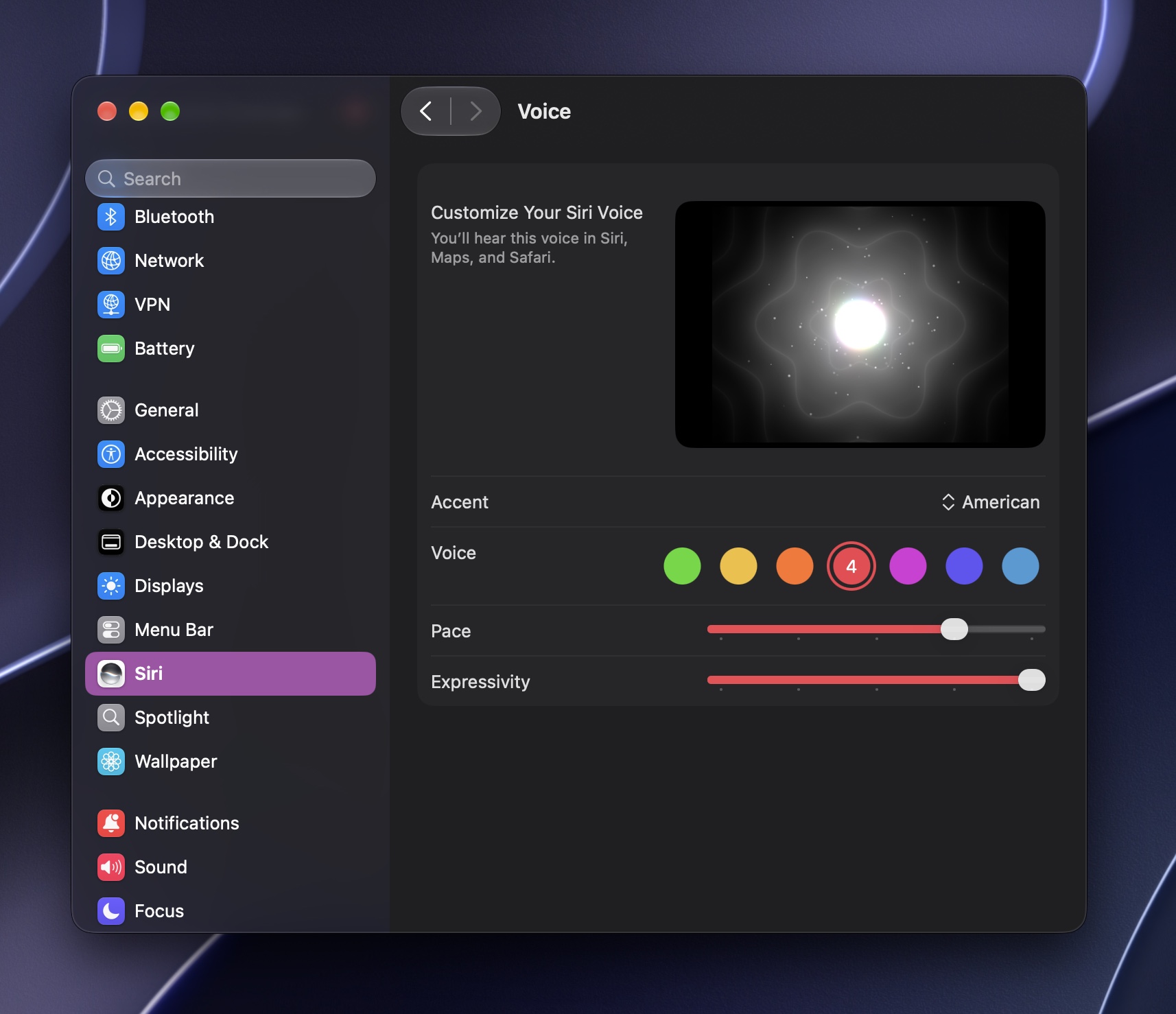Click the 'Pace' row label
This screenshot has width=1176, height=1014.
[x=451, y=631]
